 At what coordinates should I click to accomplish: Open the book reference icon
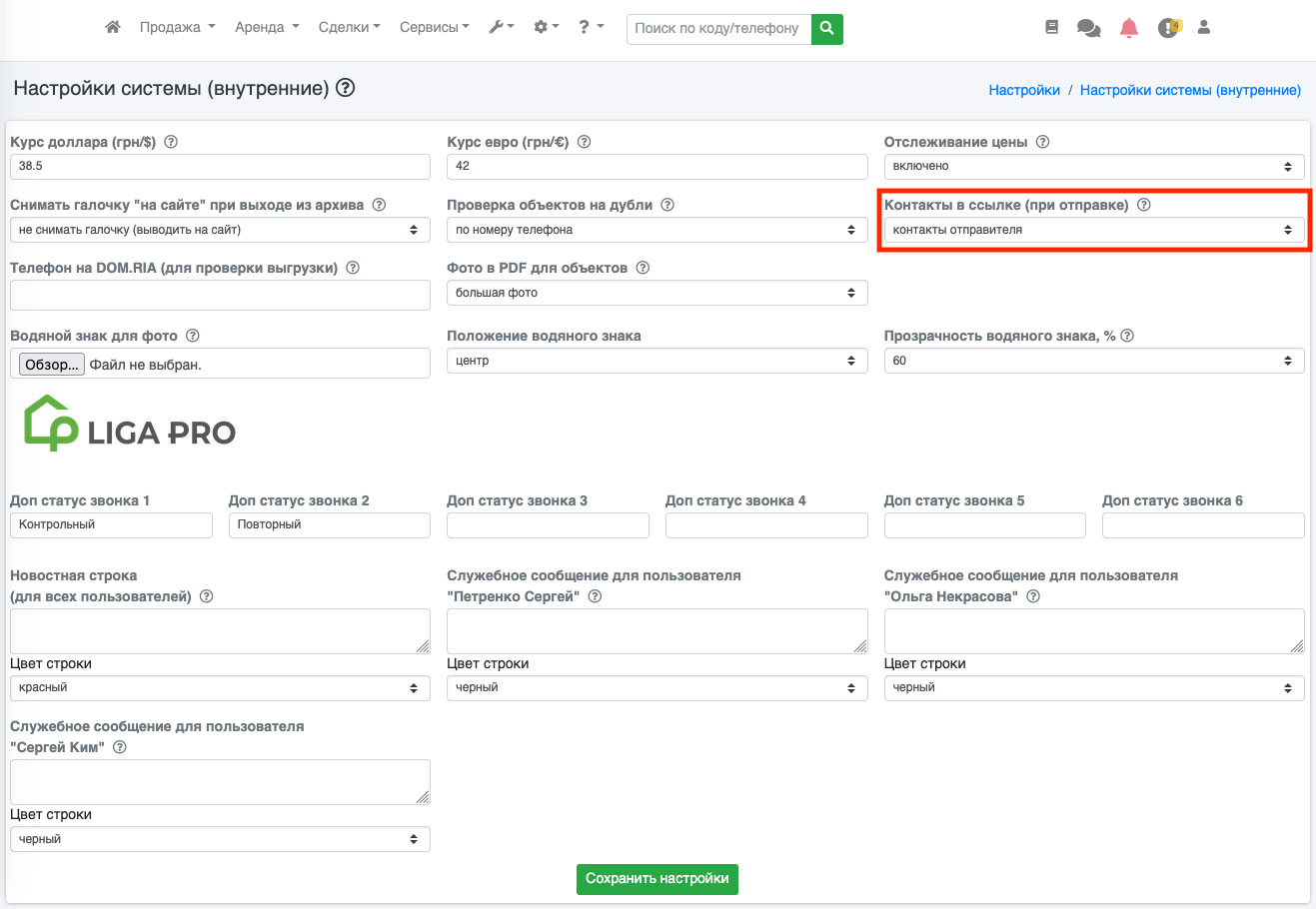tap(1051, 28)
